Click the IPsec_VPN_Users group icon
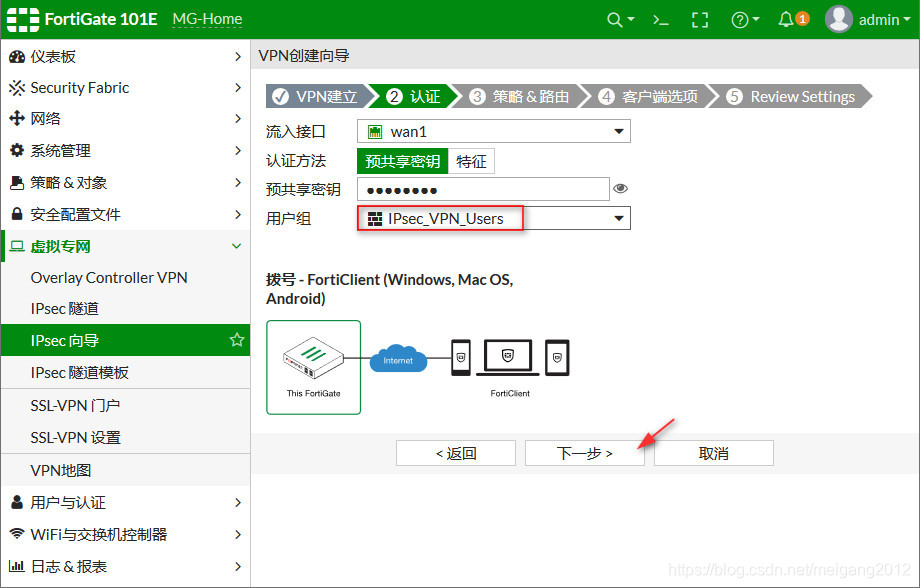This screenshot has width=920, height=588. [374, 219]
